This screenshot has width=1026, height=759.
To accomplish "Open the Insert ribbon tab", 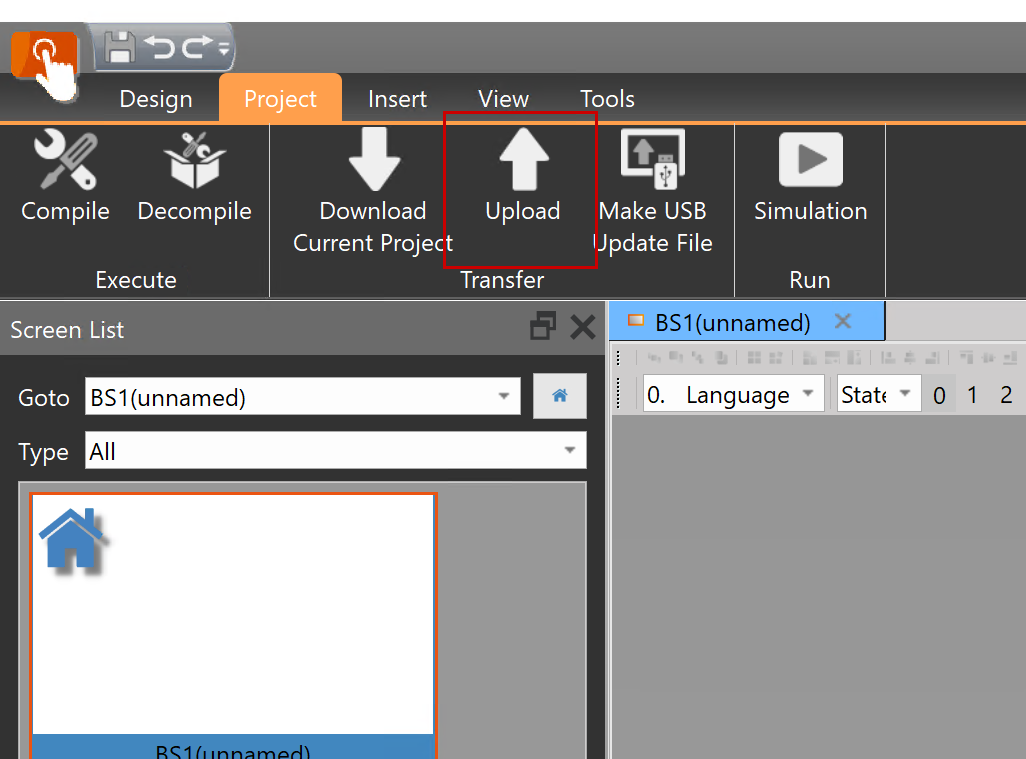I will coord(397,99).
